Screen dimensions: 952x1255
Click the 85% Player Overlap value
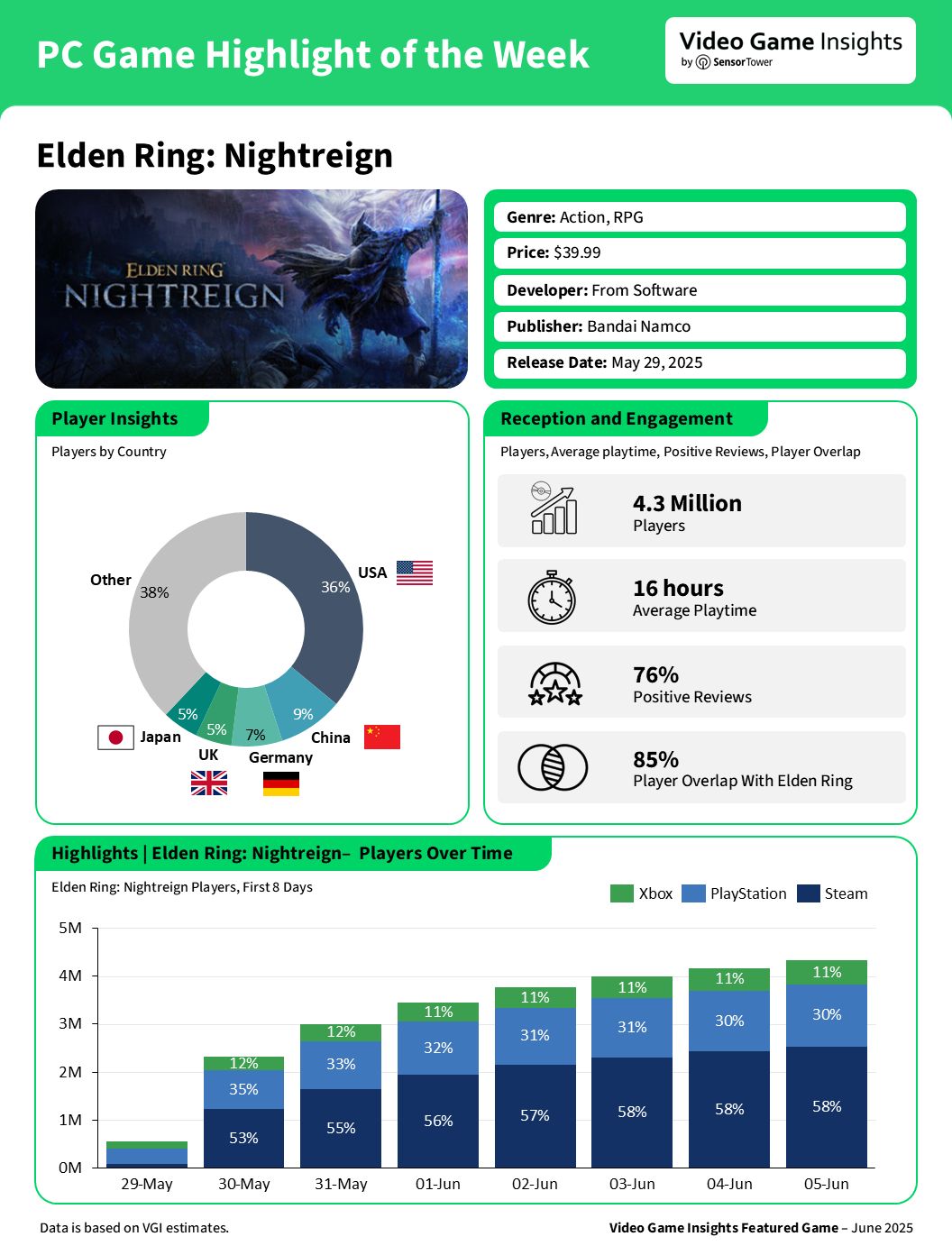655,759
